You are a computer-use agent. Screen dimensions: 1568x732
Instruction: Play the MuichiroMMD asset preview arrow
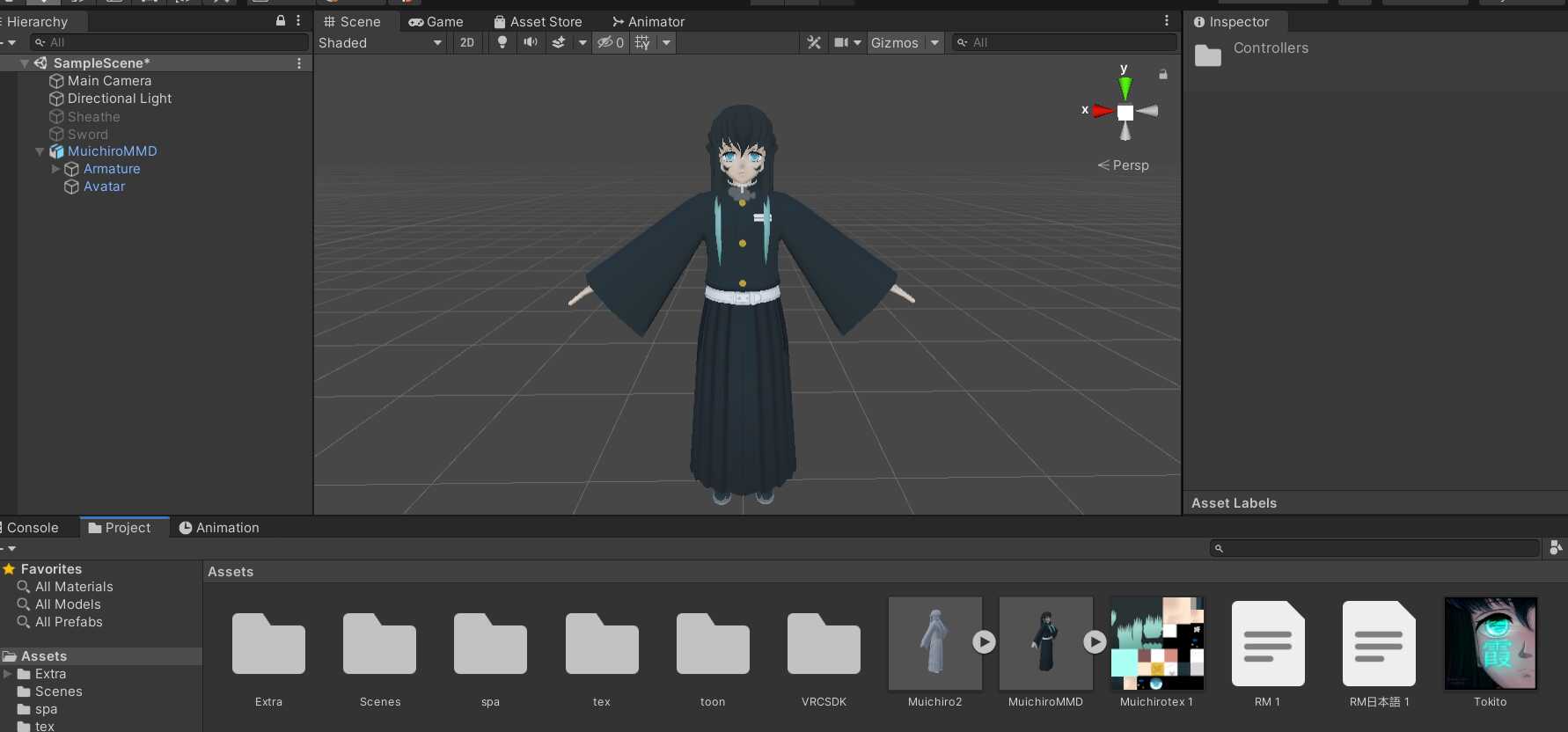(x=1095, y=642)
